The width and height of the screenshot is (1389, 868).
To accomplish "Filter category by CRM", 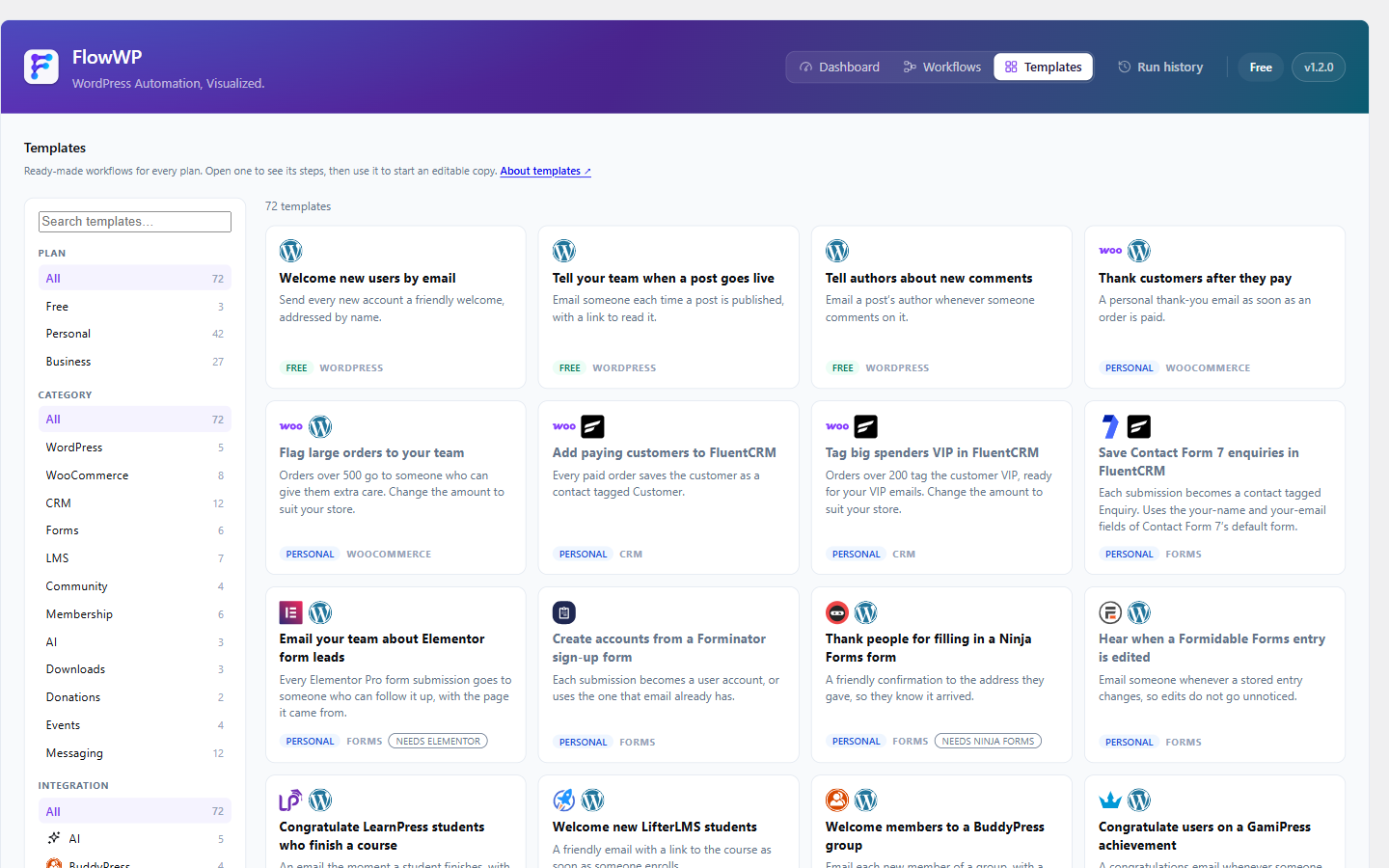I will pyautogui.click(x=135, y=503).
